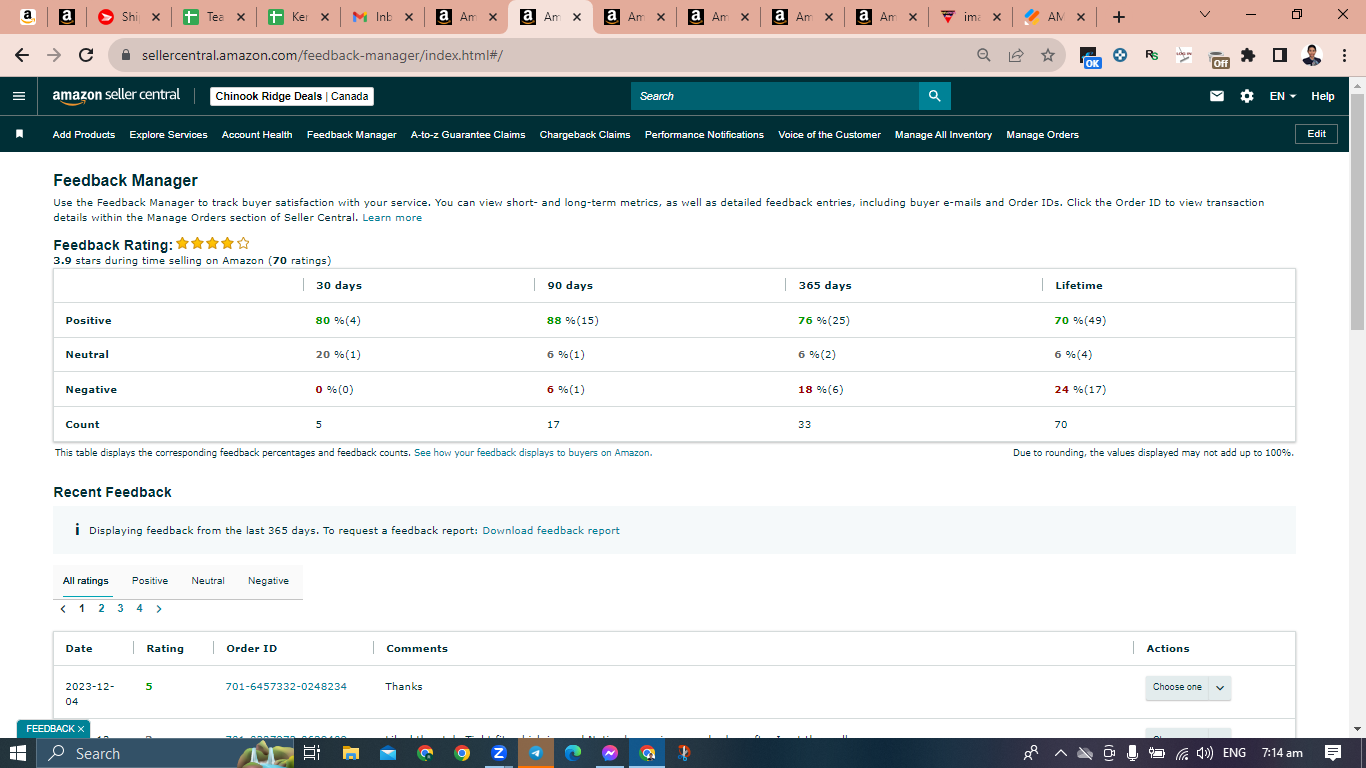Go back using browser back arrow
The width and height of the screenshot is (1366, 768).
click(x=22, y=55)
